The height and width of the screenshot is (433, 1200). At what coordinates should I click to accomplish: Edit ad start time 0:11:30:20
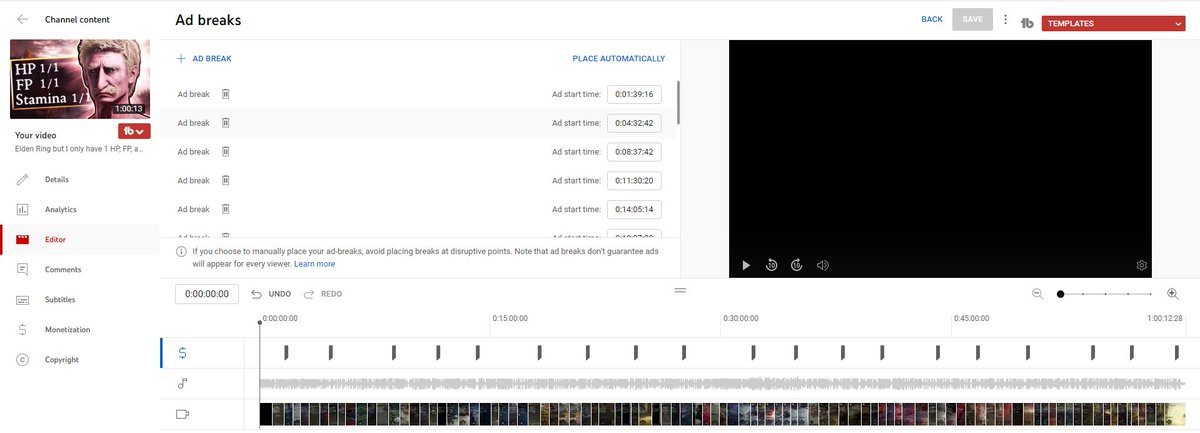tap(634, 181)
